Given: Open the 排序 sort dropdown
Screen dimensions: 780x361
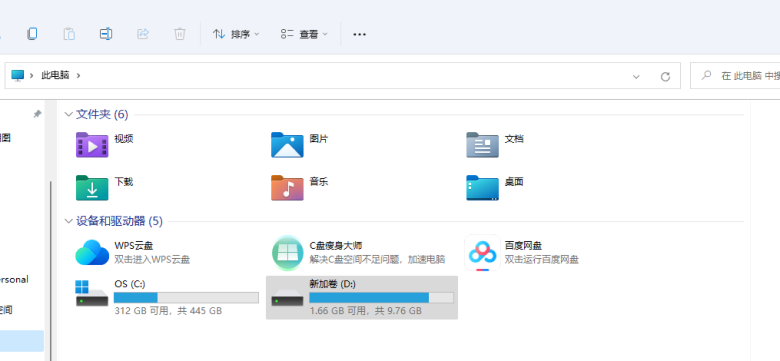Looking at the screenshot, I should tap(236, 34).
